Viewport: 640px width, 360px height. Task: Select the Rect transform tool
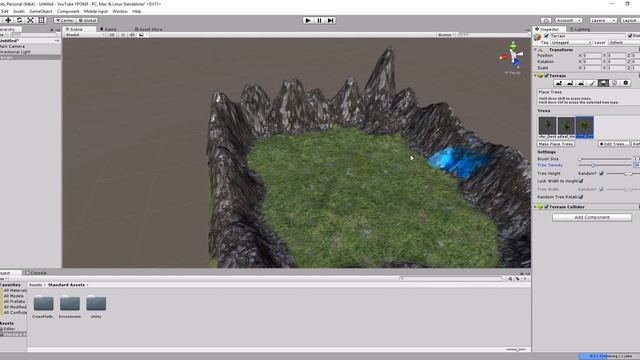pos(41,20)
